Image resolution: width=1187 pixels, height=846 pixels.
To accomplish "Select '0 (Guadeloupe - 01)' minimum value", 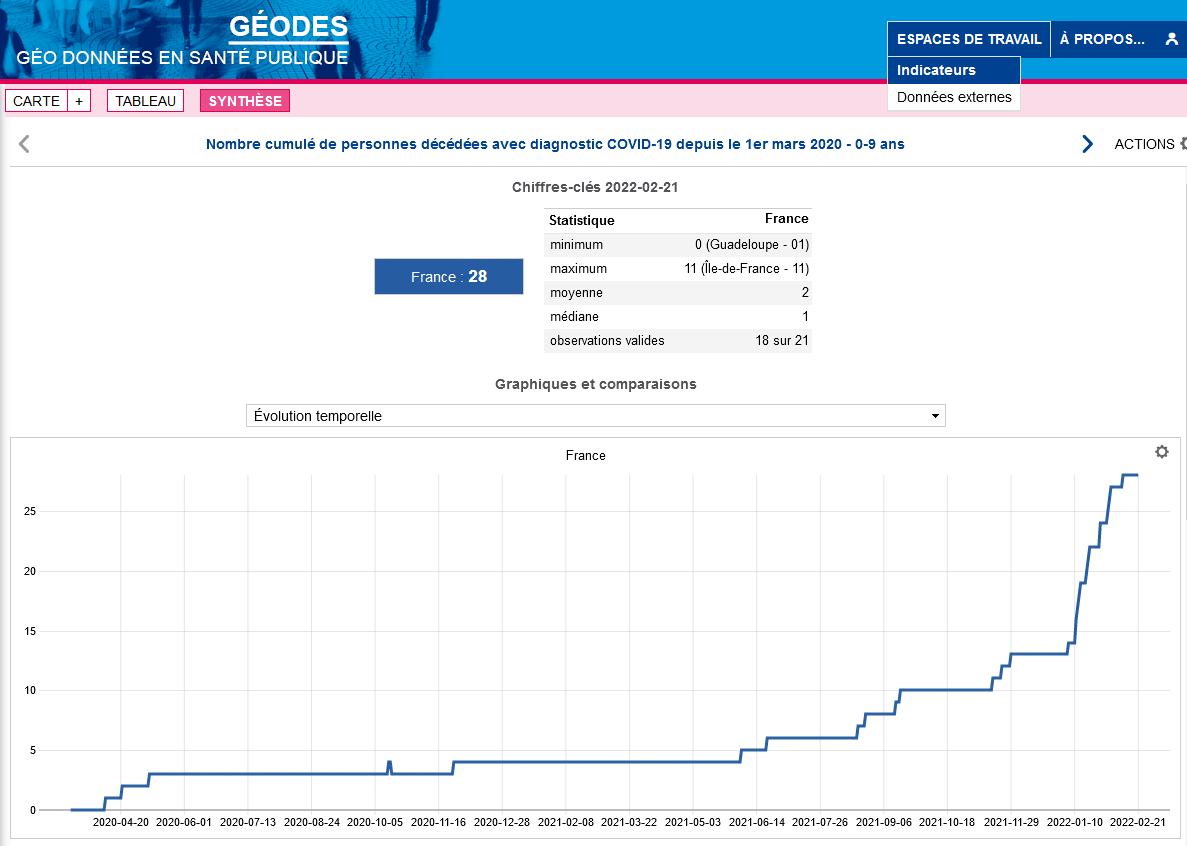I will (752, 244).
